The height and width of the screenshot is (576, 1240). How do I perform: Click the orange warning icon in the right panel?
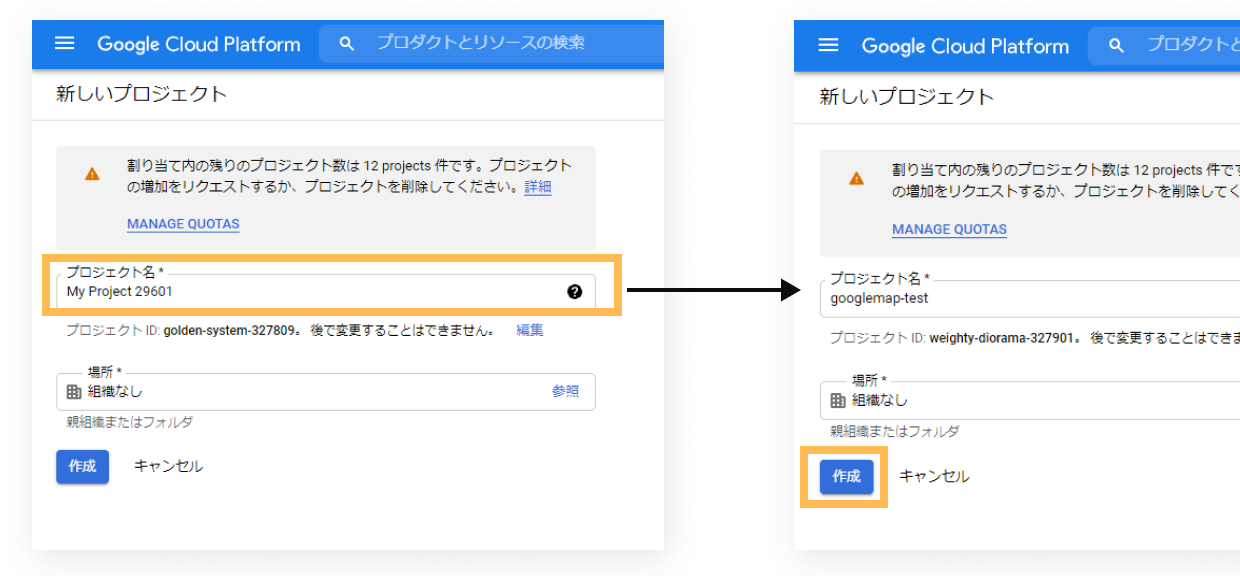pyautogui.click(x=856, y=178)
